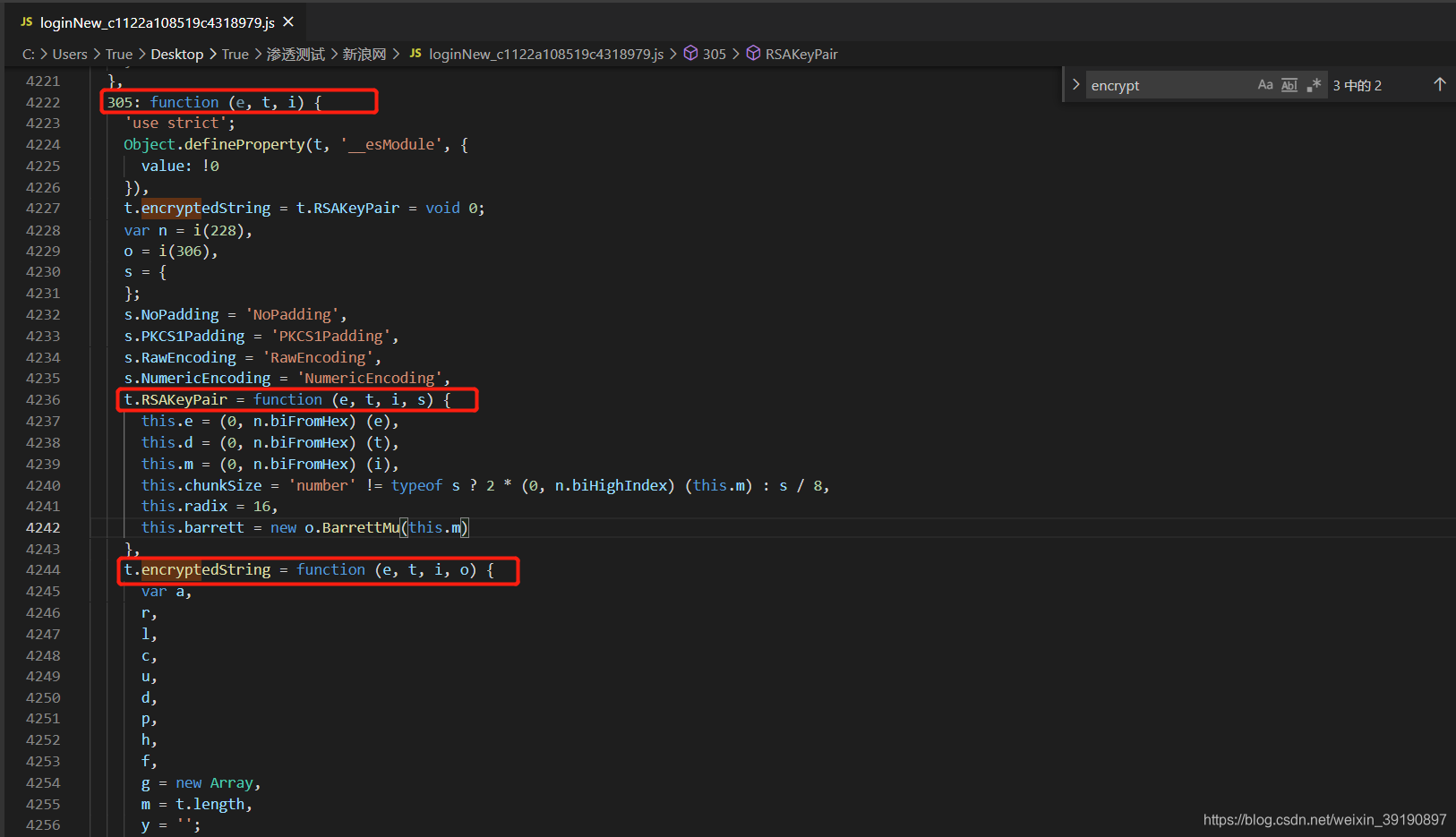Click line number 4256
Screen dimensions: 1456x837
coord(43,824)
